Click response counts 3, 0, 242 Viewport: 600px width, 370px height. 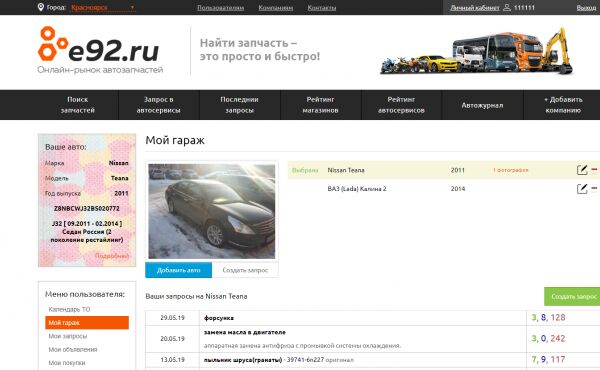548,339
